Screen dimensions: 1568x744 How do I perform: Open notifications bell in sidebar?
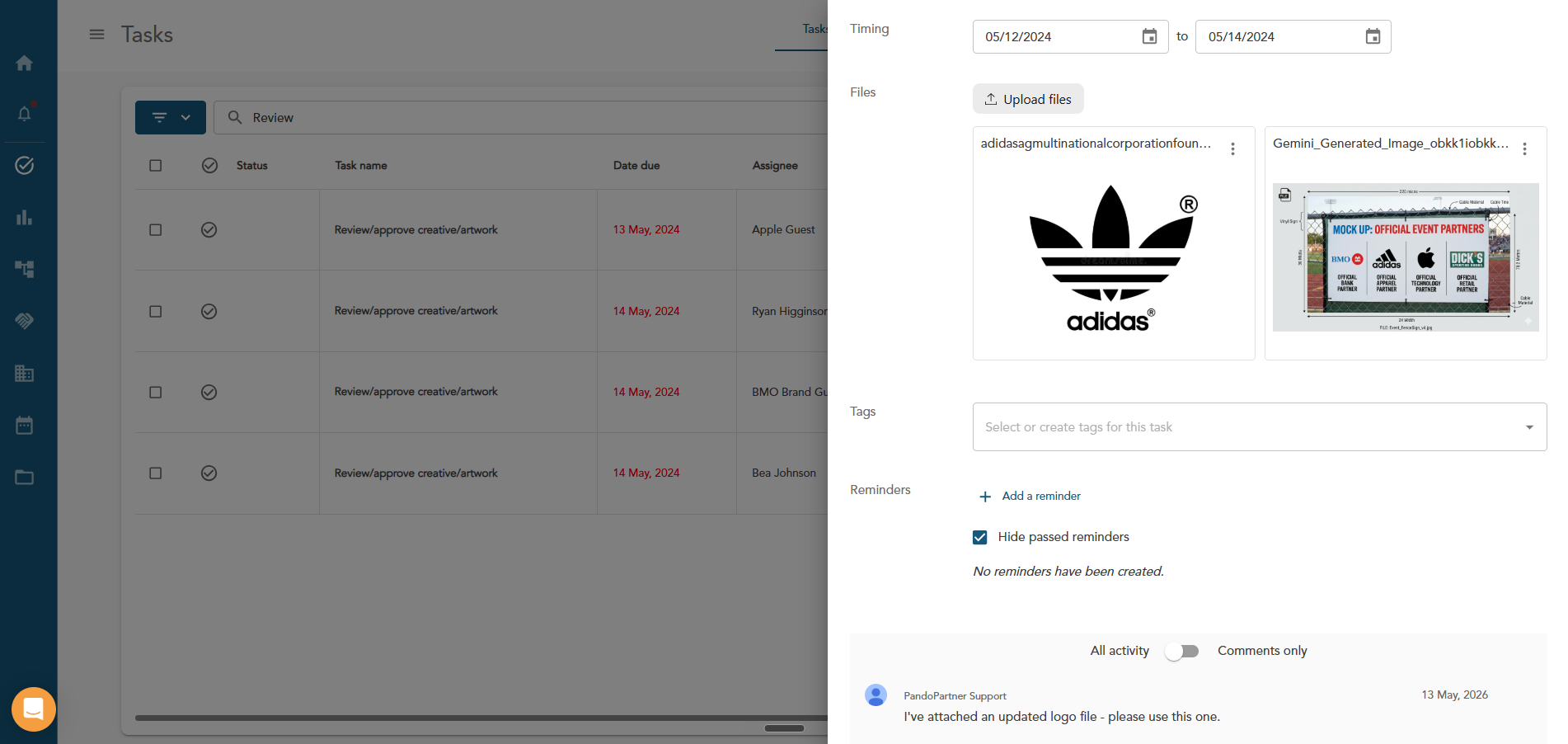click(x=25, y=113)
